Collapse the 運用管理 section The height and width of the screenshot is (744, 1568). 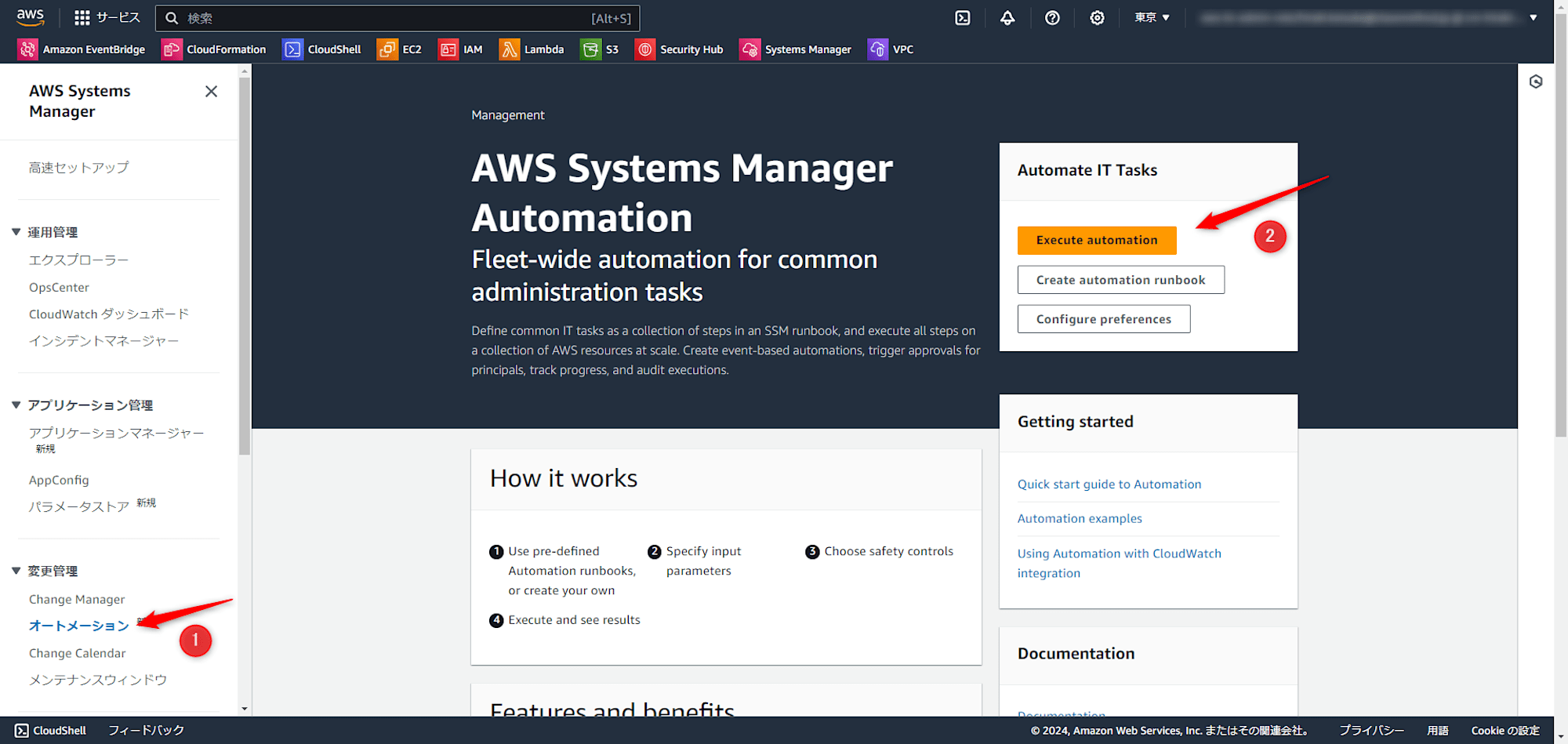pyautogui.click(x=16, y=232)
